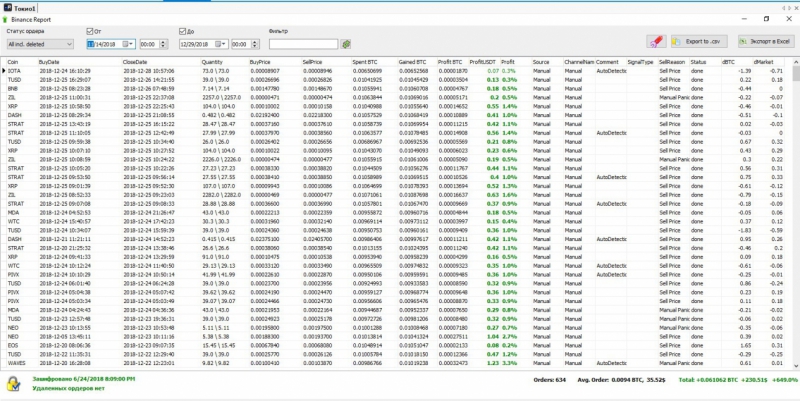Click the Total +0.061062 BTC summary

point(738,380)
